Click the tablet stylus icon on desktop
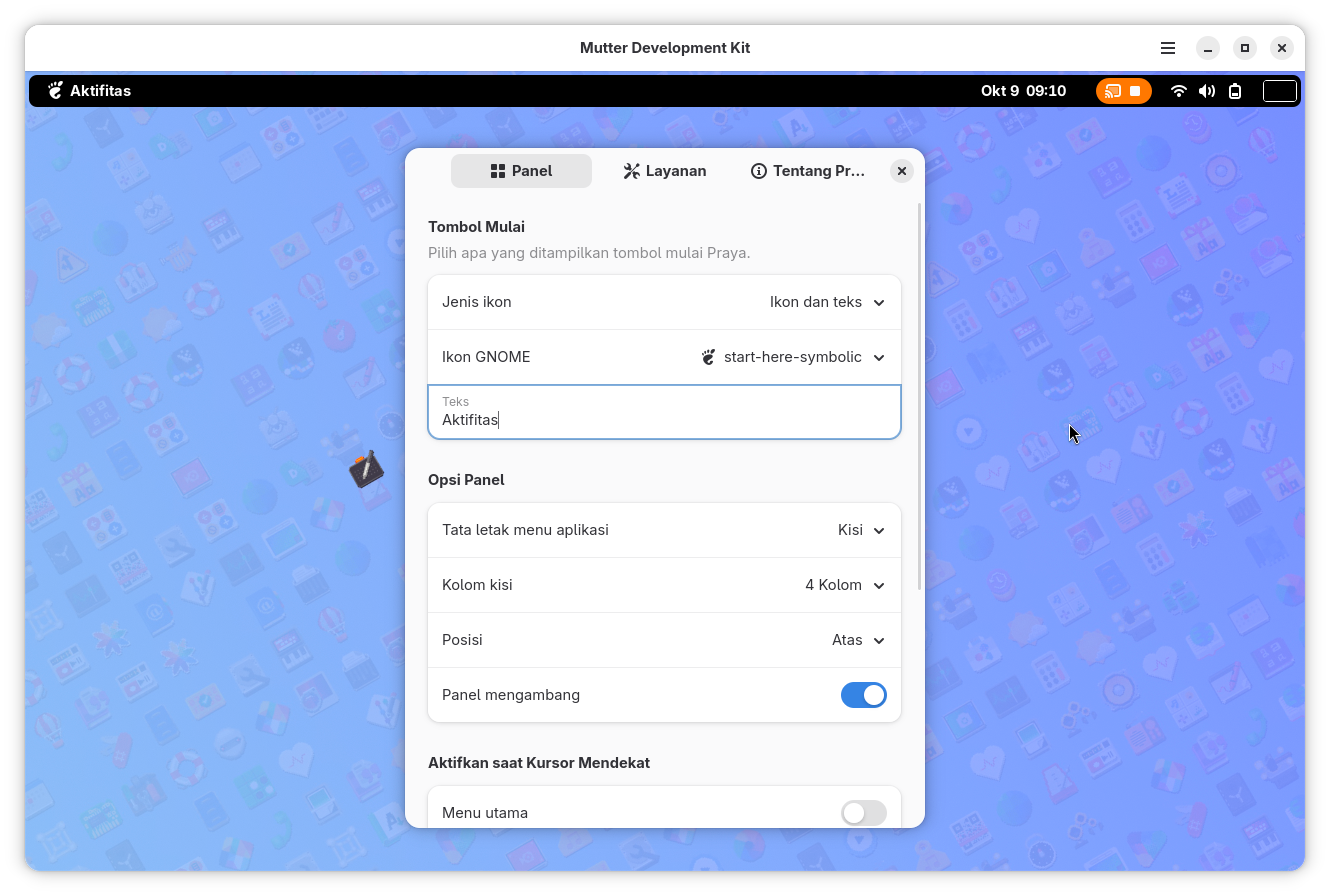Image resolution: width=1330 pixels, height=896 pixels. pos(366,468)
